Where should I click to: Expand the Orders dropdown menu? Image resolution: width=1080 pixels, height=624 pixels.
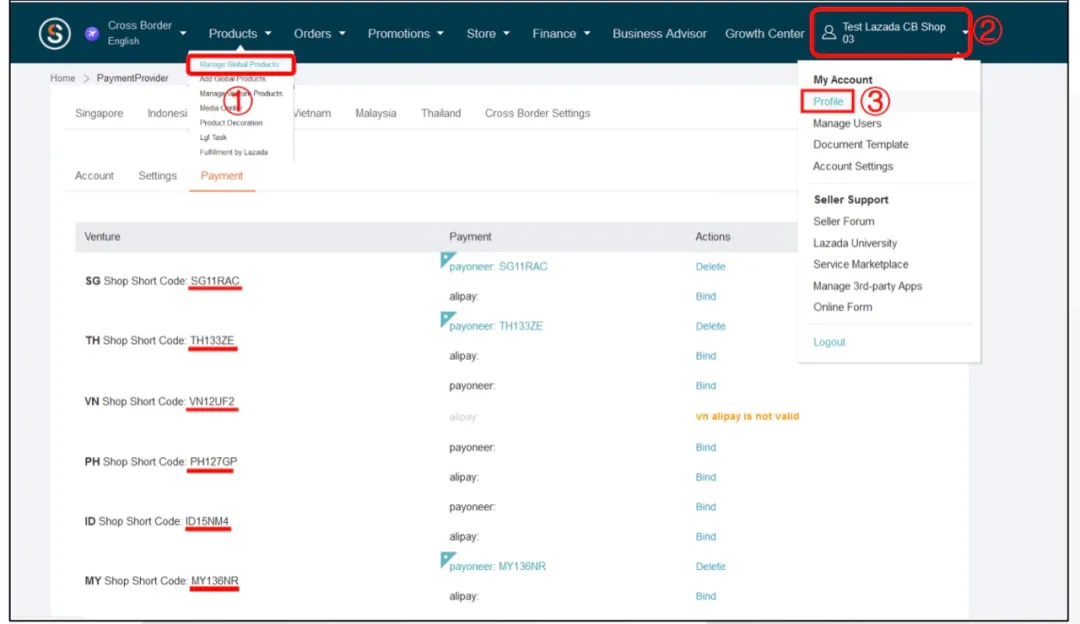tap(319, 33)
